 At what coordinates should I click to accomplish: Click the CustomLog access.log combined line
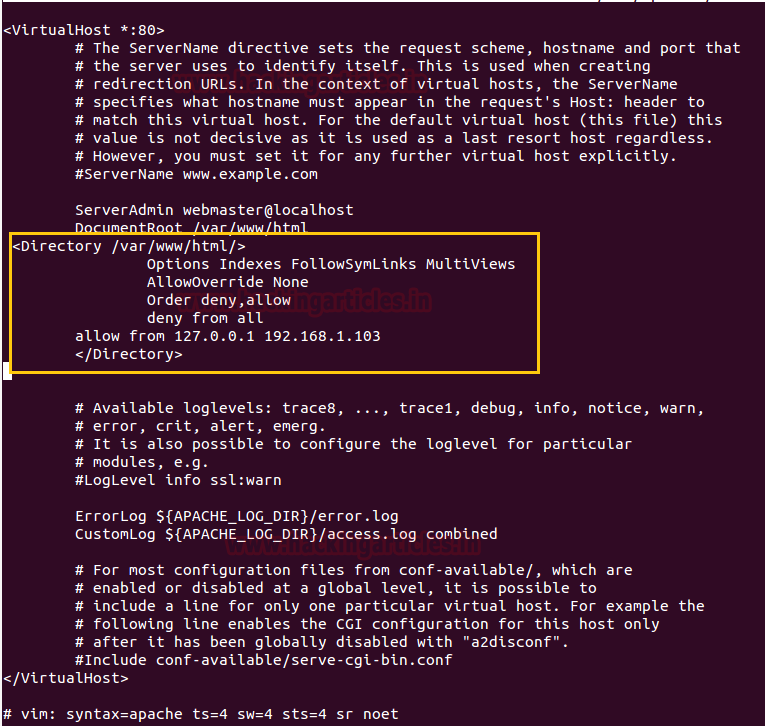[x=286, y=534]
